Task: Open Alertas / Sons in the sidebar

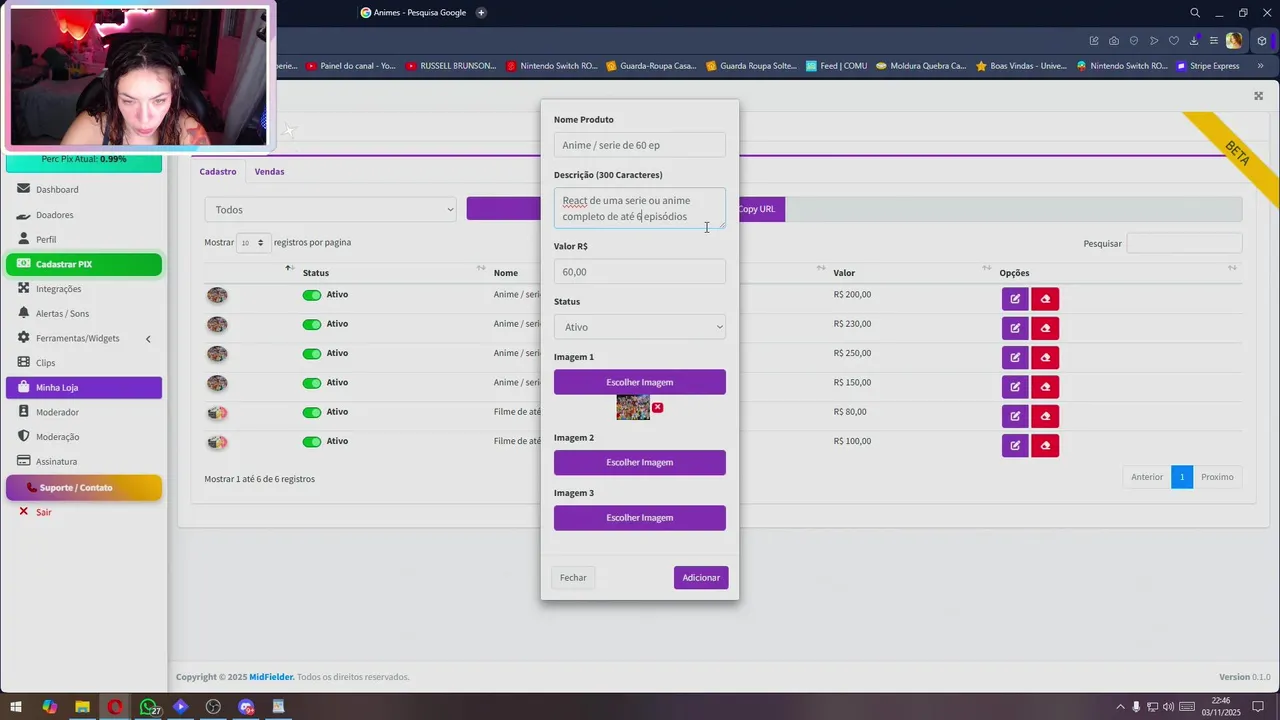Action: point(62,313)
